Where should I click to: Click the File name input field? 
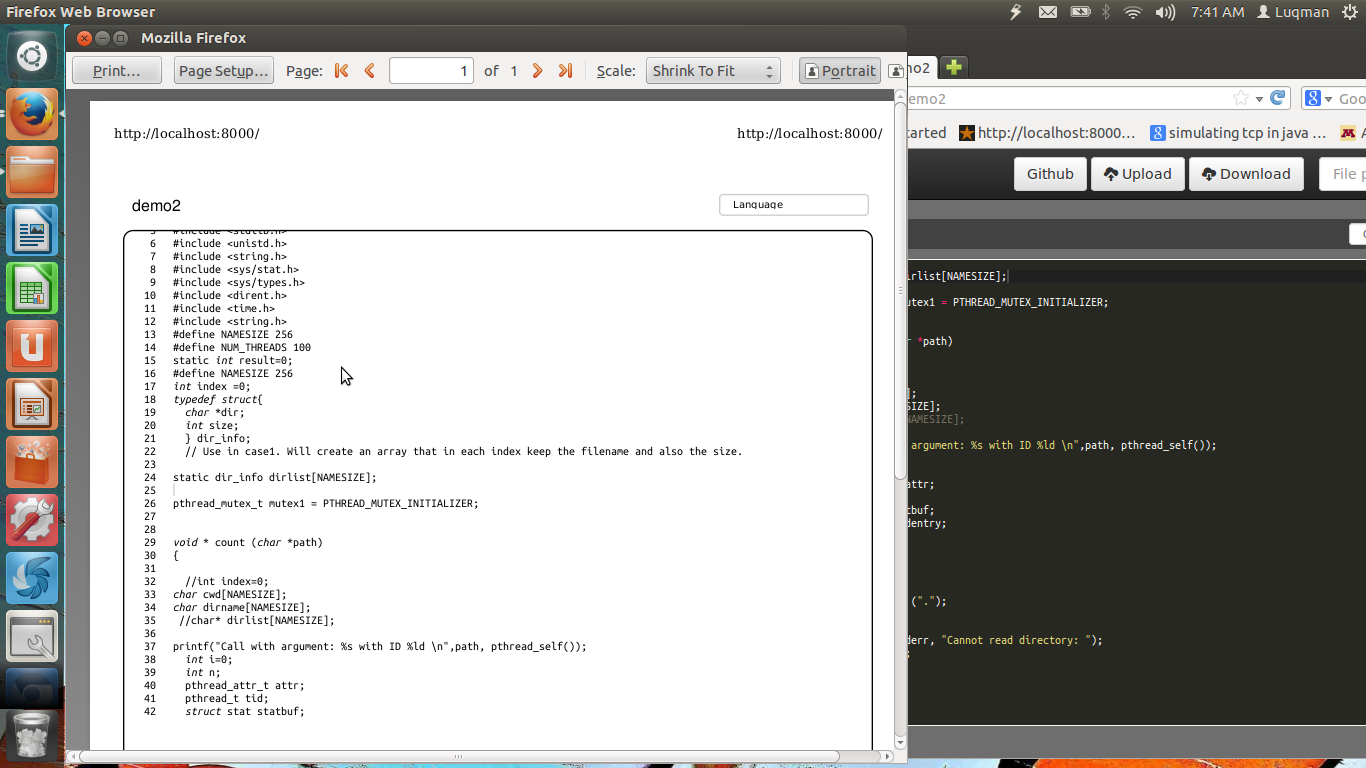(x=1343, y=174)
